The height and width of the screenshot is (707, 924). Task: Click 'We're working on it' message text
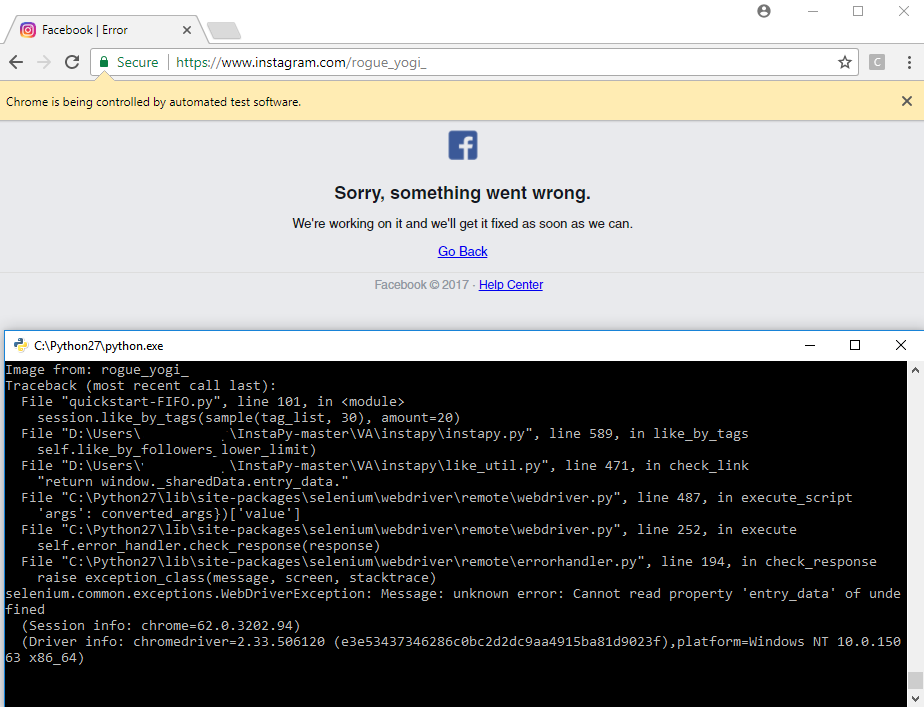(463, 224)
